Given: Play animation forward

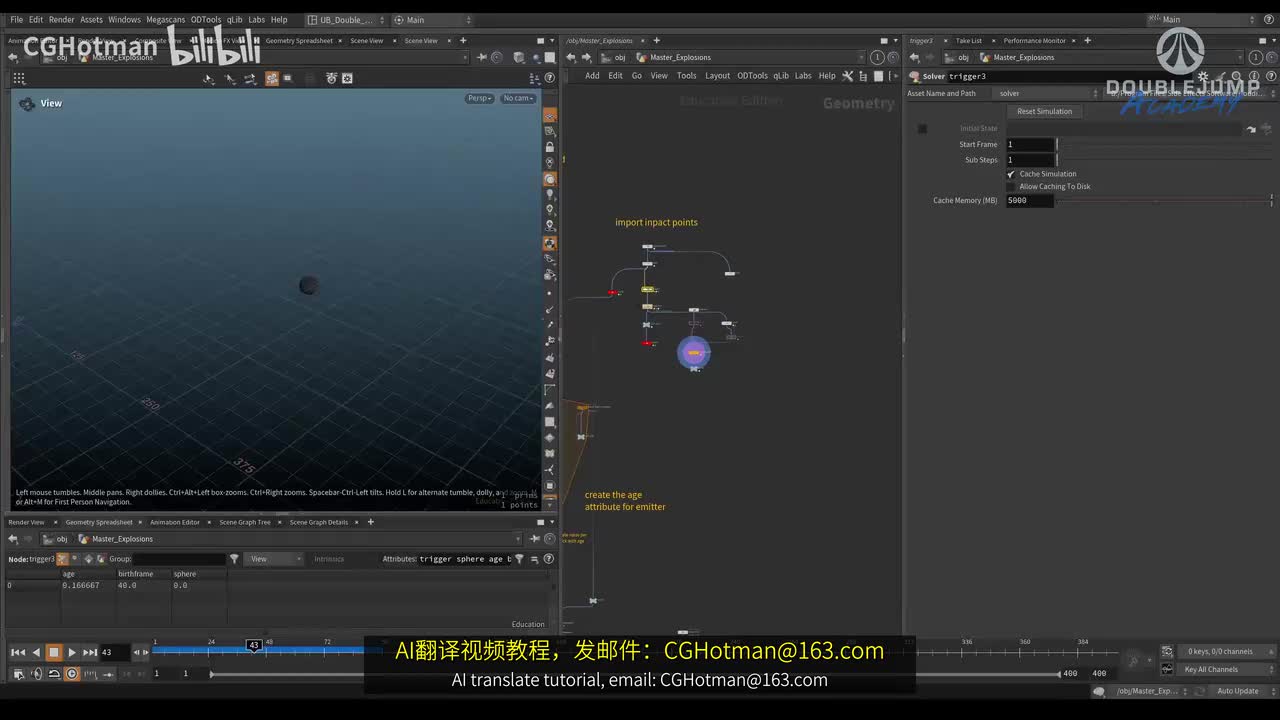Looking at the screenshot, I should pos(72,652).
